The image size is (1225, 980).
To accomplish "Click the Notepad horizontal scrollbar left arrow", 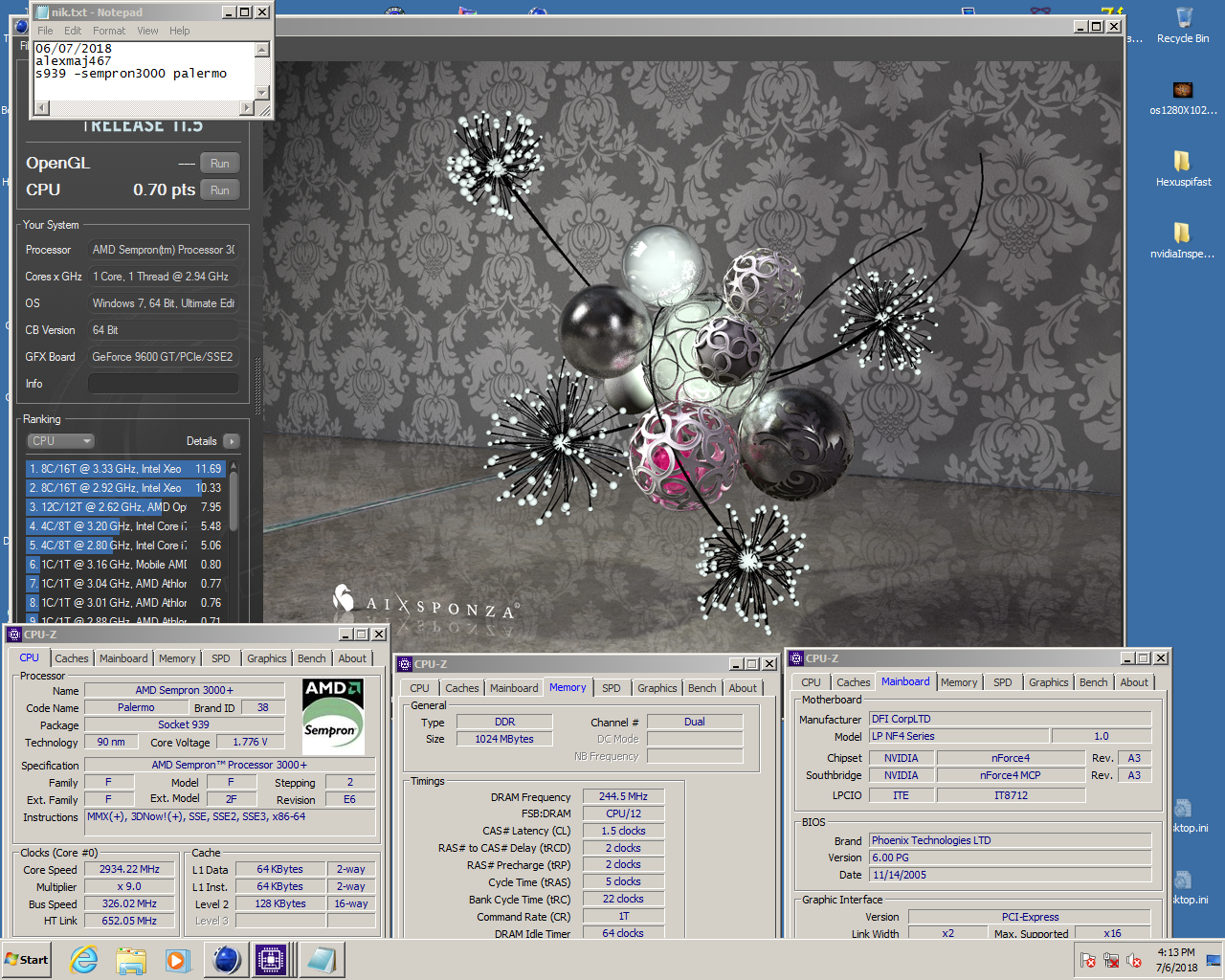I will (41, 108).
